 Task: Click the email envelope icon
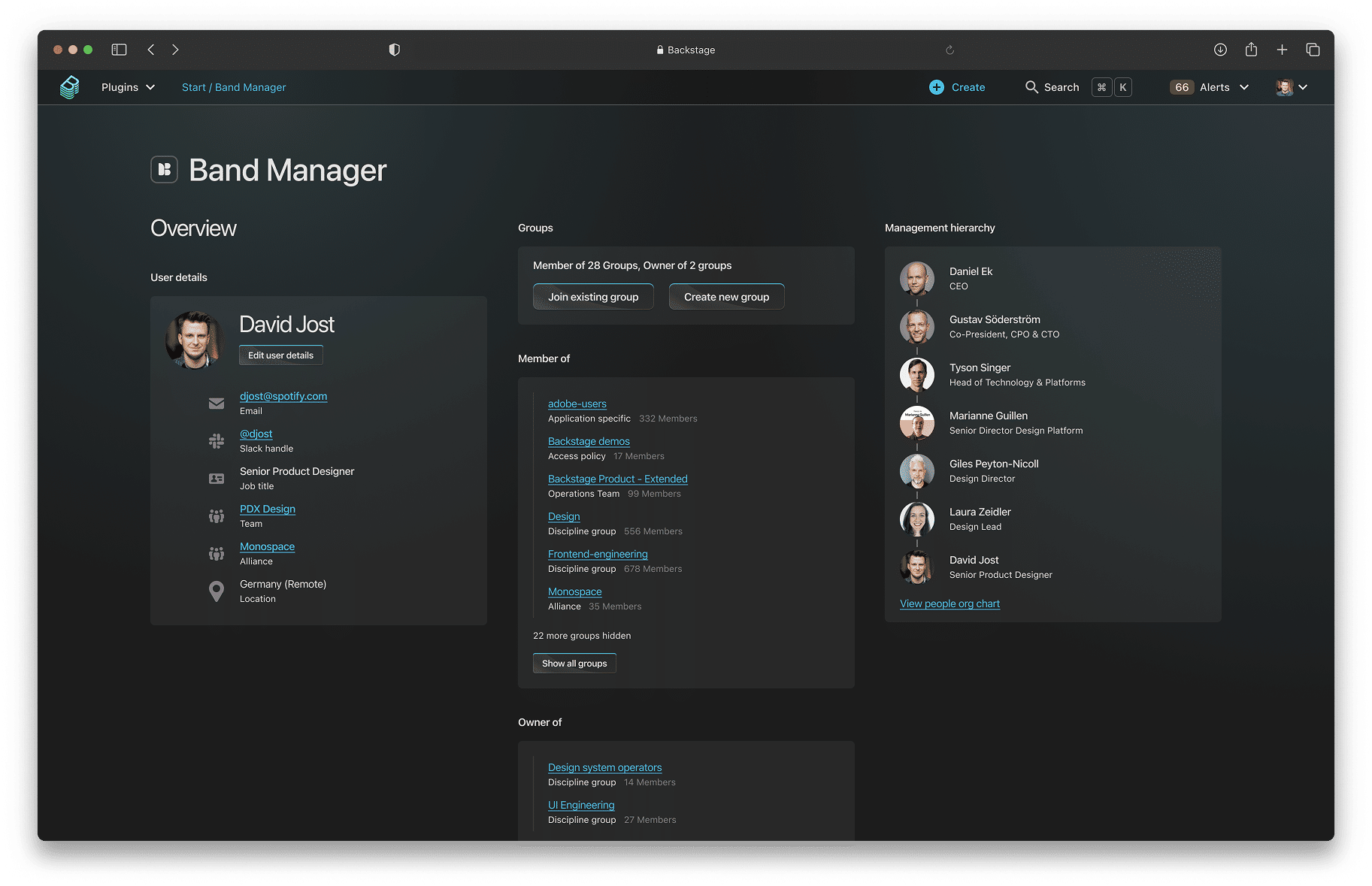pos(217,404)
